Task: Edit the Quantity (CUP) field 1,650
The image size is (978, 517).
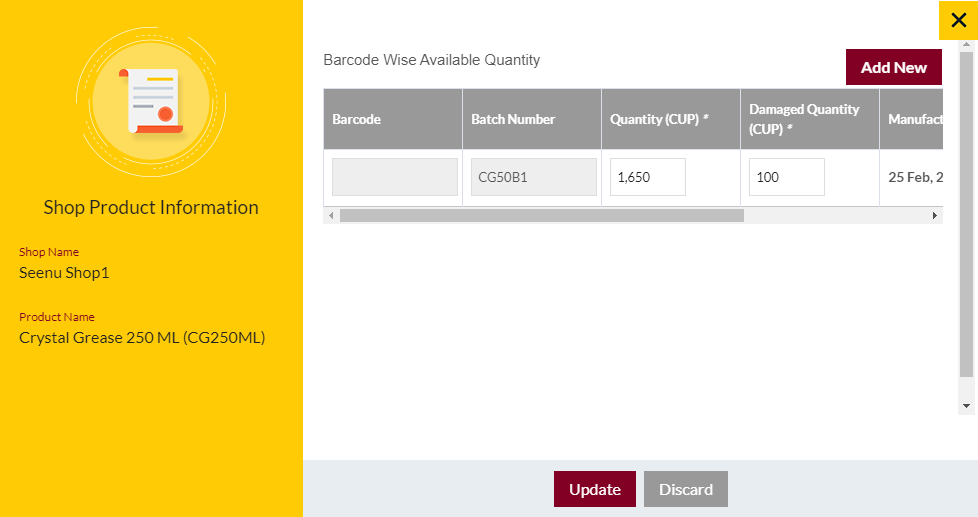Action: tap(647, 177)
